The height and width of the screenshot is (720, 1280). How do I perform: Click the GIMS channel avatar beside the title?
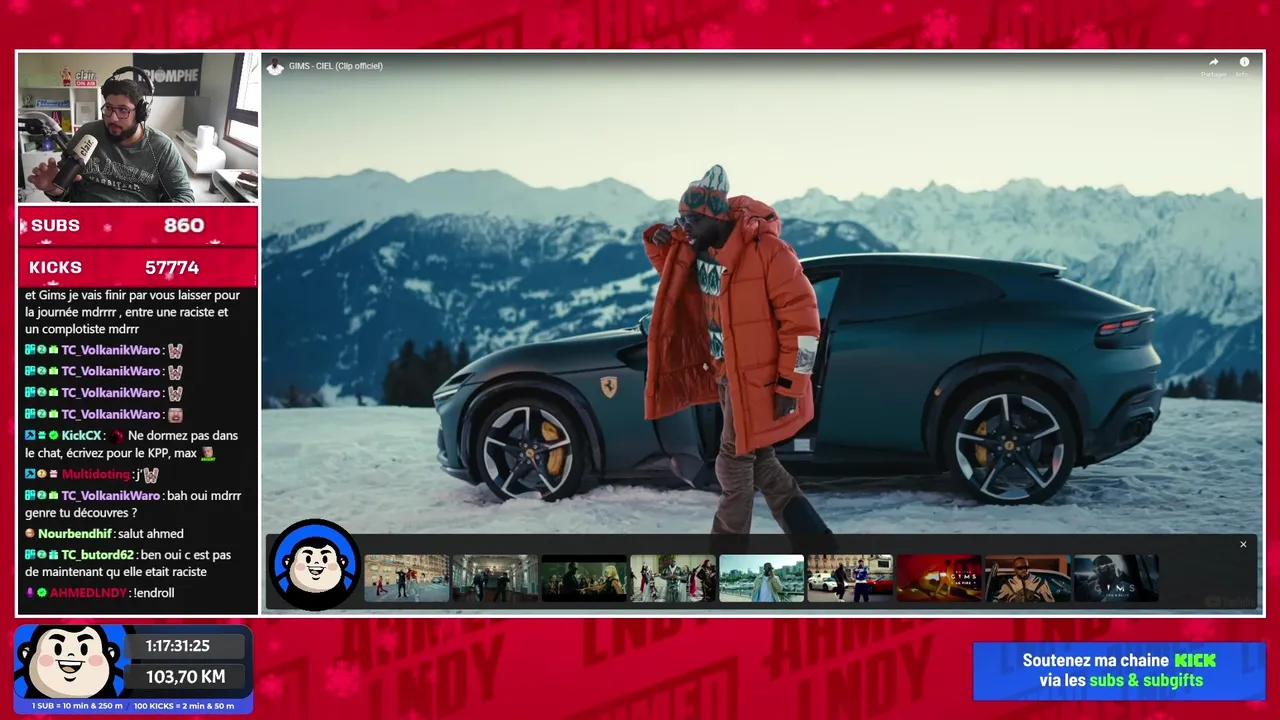275,66
